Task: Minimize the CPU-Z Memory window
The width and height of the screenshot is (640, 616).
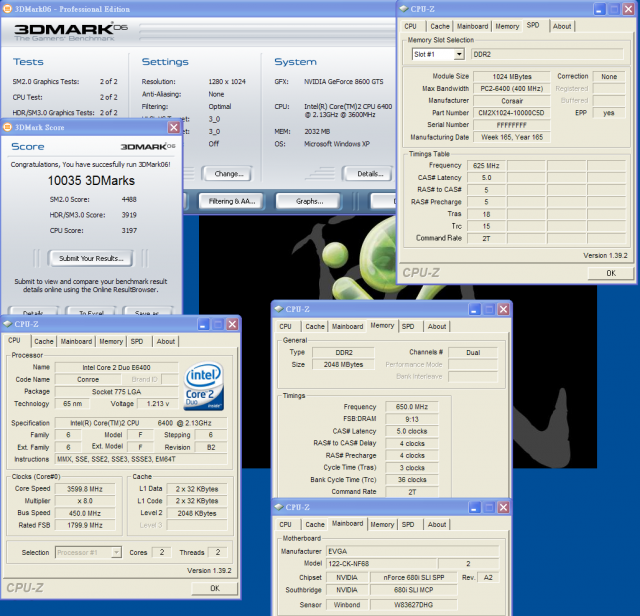Action: click(474, 309)
